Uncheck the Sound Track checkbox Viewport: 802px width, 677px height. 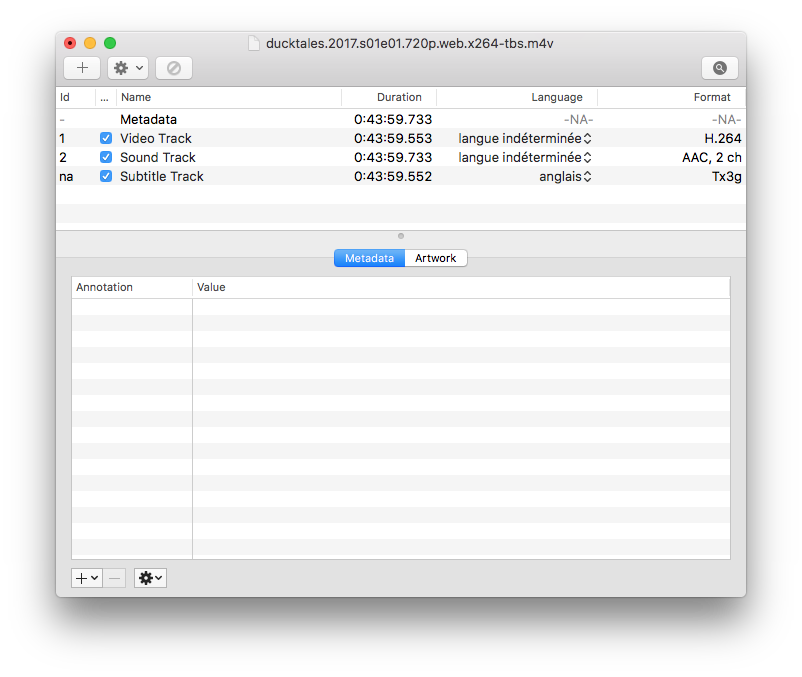tap(106, 157)
